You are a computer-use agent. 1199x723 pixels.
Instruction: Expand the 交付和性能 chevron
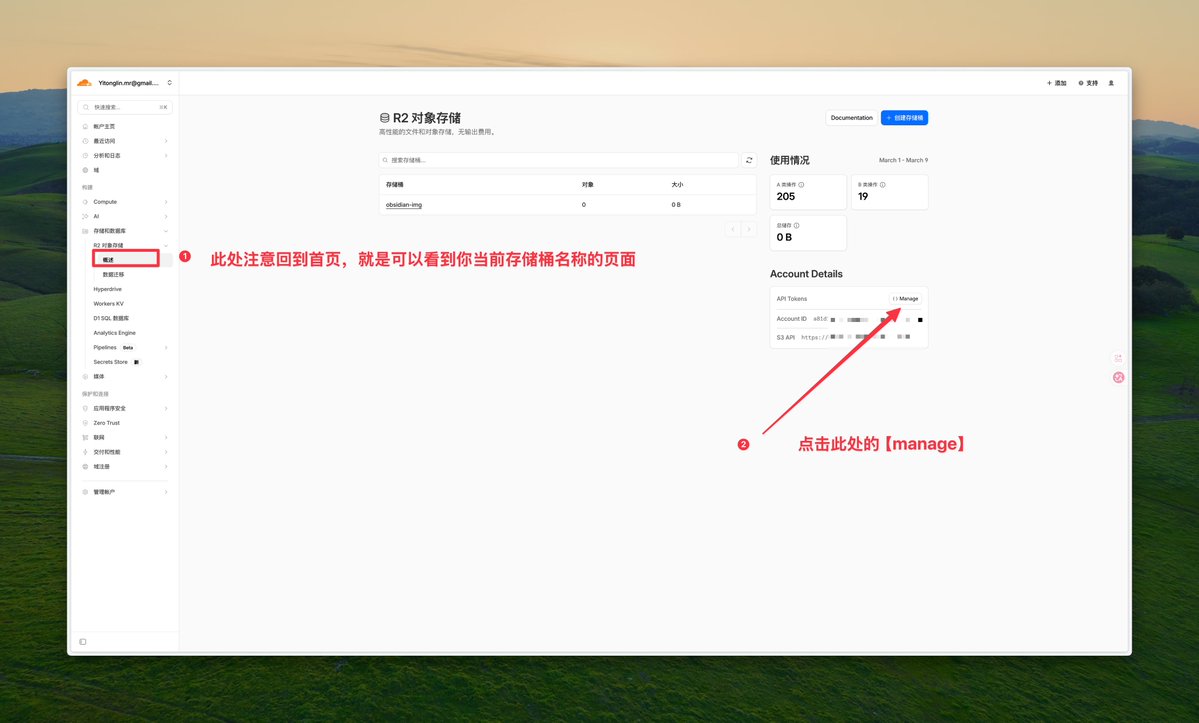point(166,452)
